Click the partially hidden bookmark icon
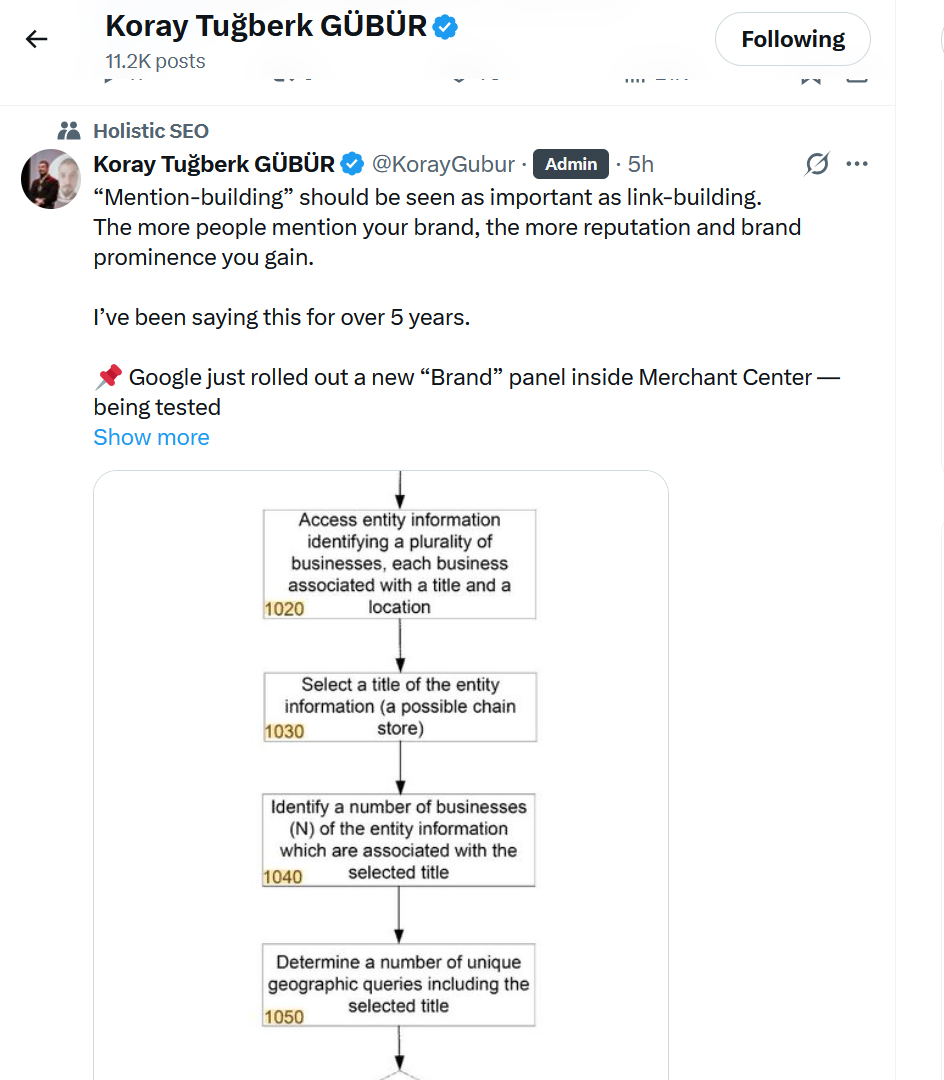This screenshot has width=944, height=1080. coord(811,79)
